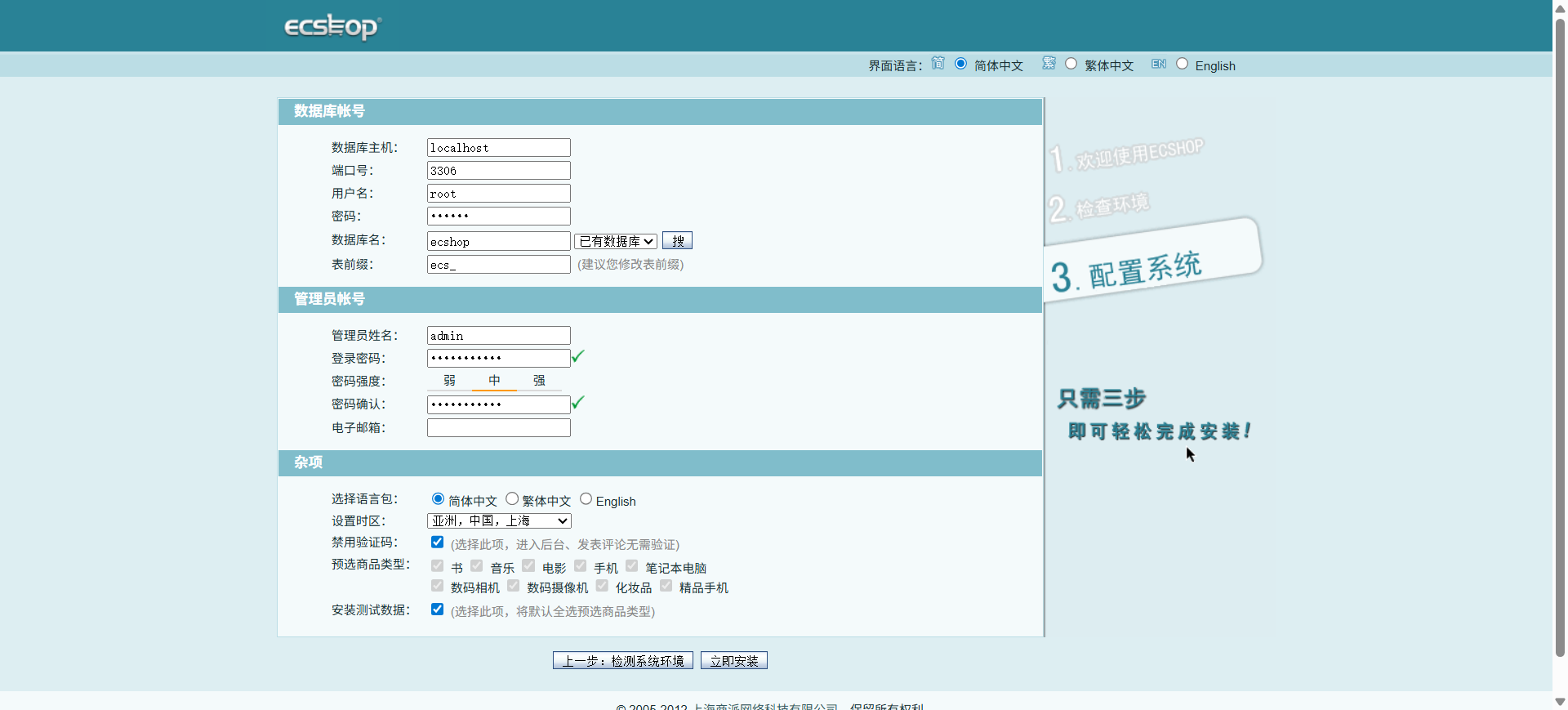Click 上一步：检测系统环境 button
The image size is (1568, 710).
coord(623,660)
